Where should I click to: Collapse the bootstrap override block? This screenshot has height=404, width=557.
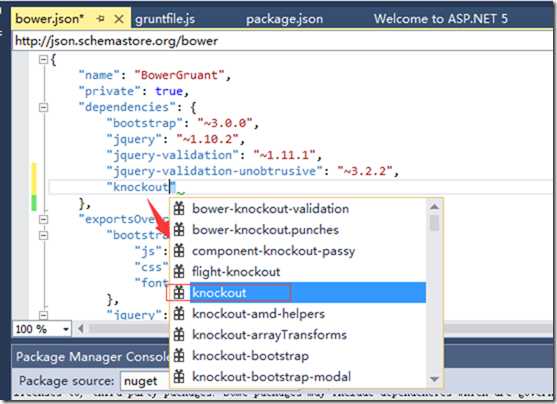(x=43, y=235)
